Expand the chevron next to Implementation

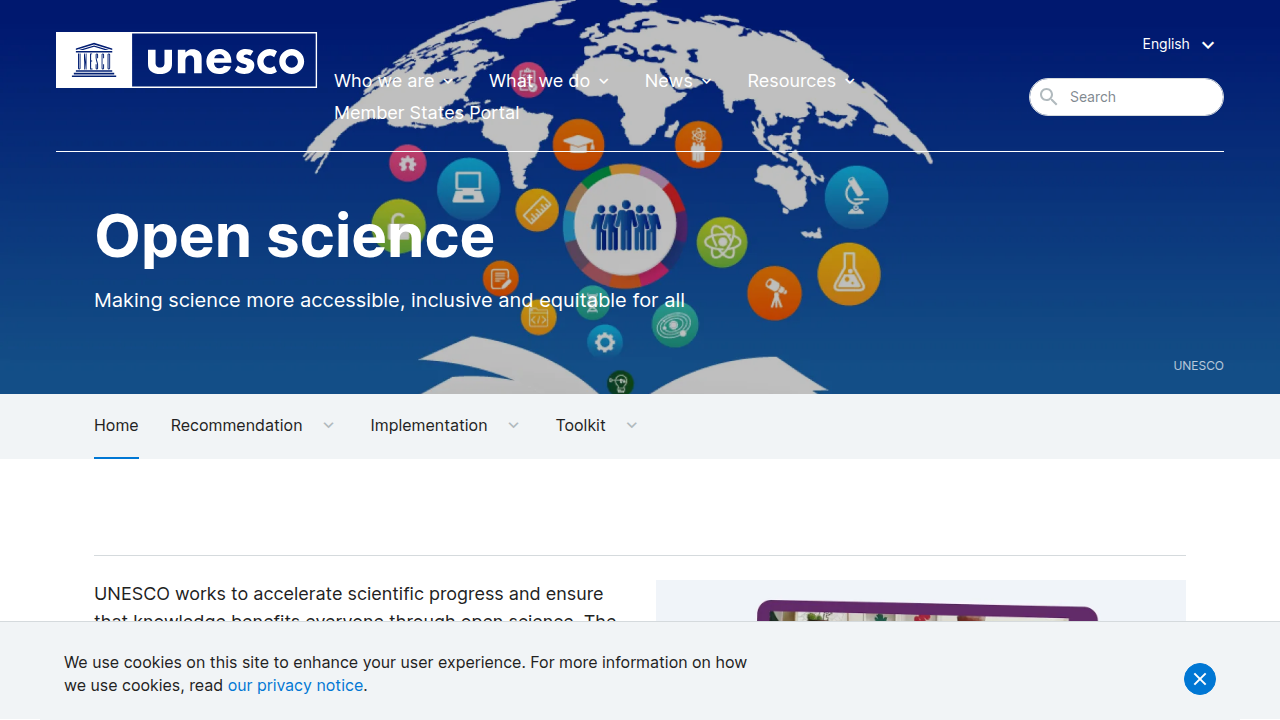pyautogui.click(x=513, y=425)
